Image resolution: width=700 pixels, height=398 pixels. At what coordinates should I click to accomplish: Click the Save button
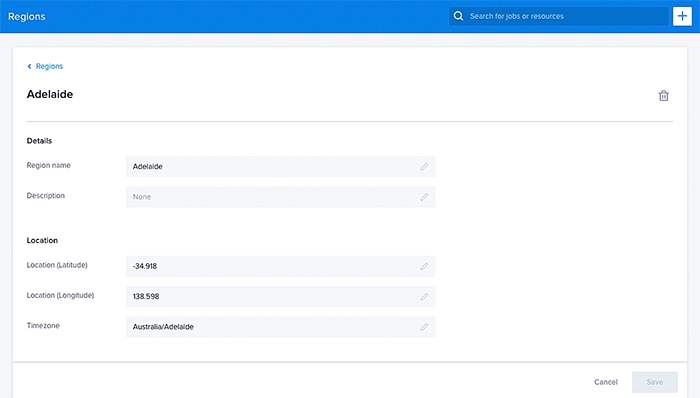coord(654,382)
